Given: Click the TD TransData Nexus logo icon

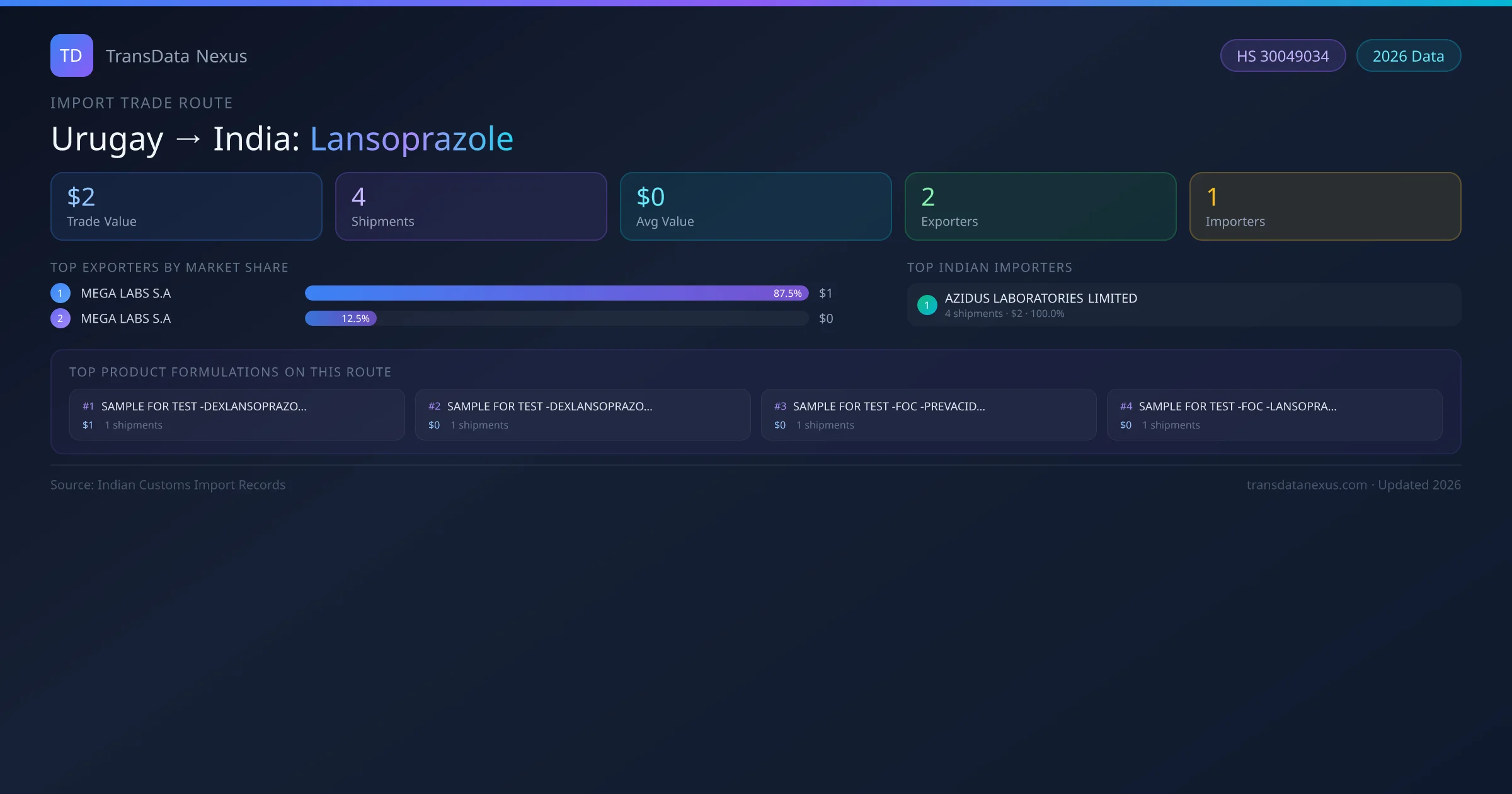Looking at the screenshot, I should pyautogui.click(x=71, y=55).
